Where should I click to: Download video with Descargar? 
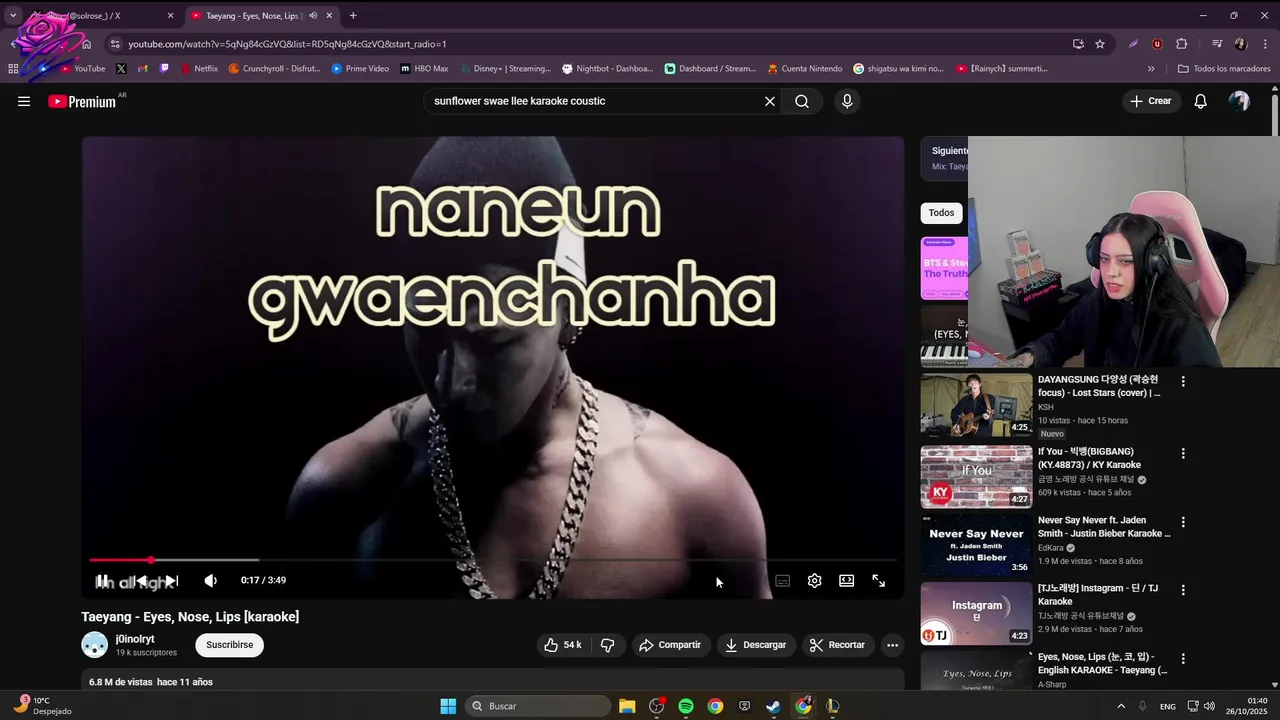tap(756, 645)
